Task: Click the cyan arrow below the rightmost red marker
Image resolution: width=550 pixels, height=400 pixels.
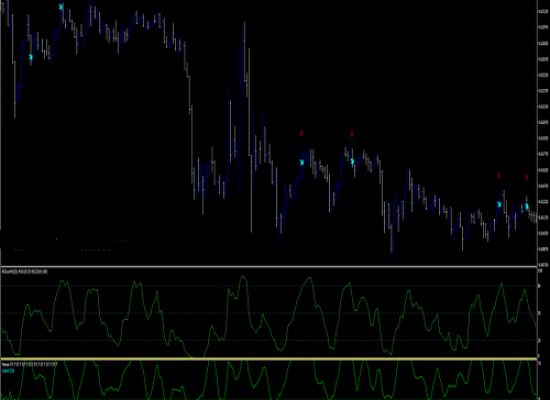Action: [527, 206]
